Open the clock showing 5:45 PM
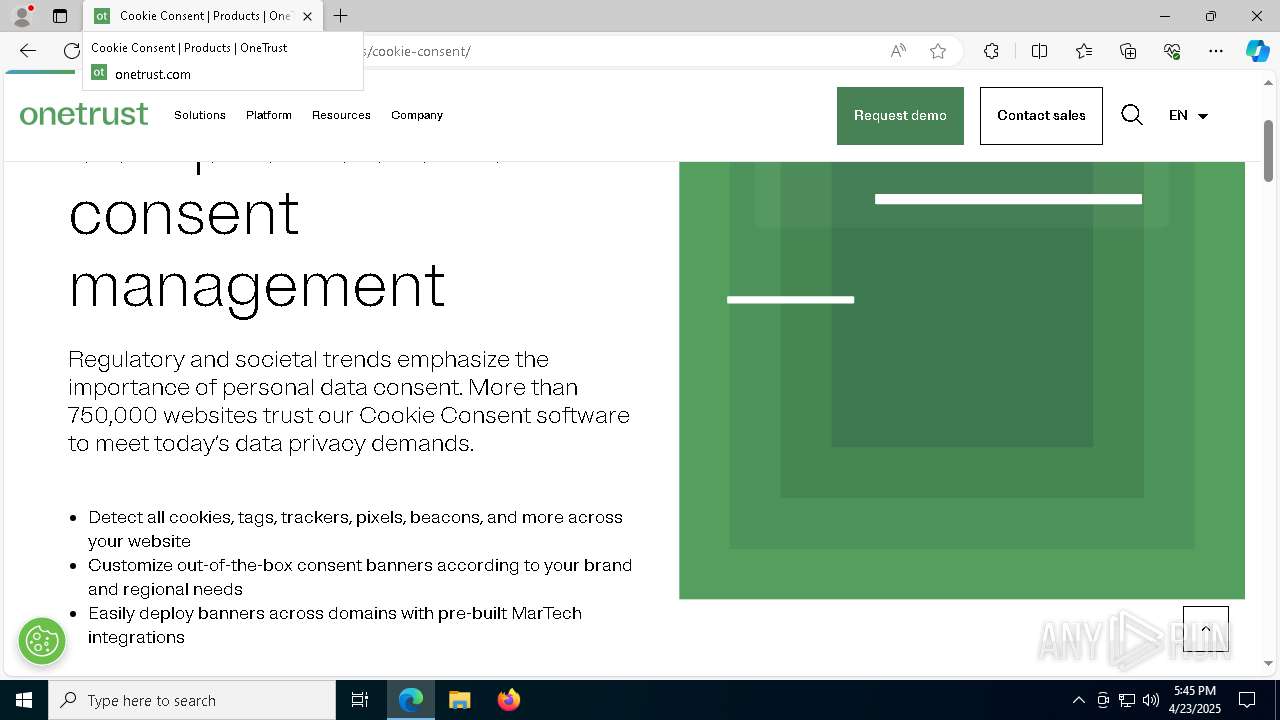This screenshot has width=1280, height=720. (x=1195, y=700)
